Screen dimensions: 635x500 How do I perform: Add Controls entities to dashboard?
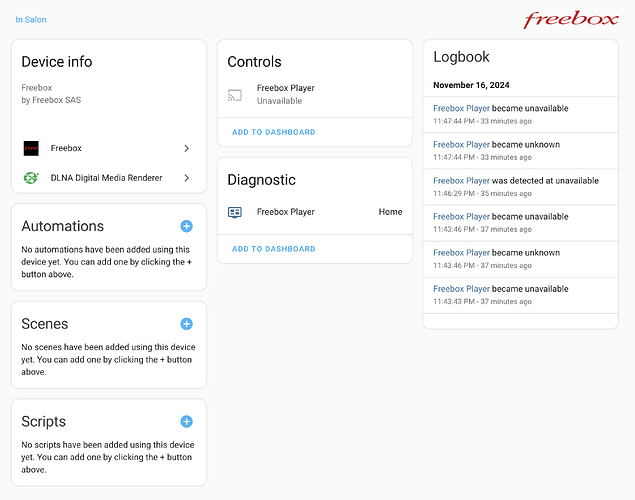click(273, 132)
